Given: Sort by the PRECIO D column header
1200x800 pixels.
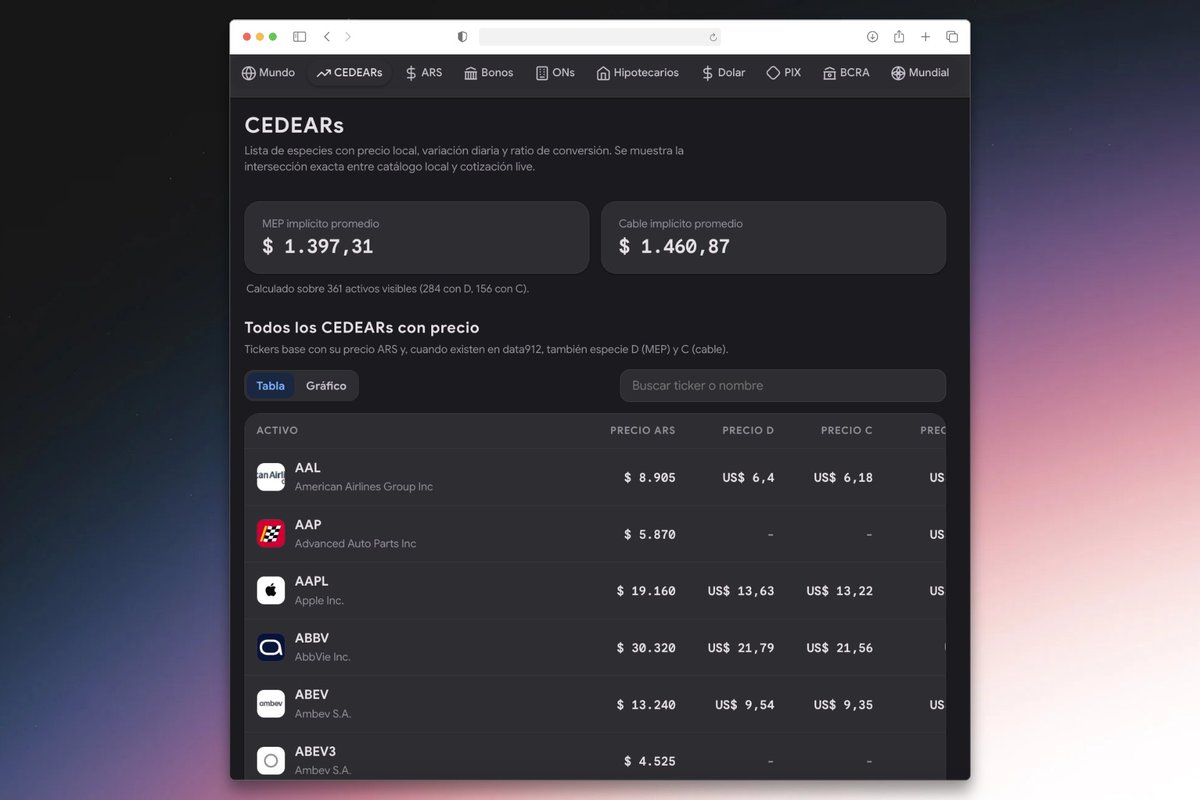Looking at the screenshot, I should point(748,431).
